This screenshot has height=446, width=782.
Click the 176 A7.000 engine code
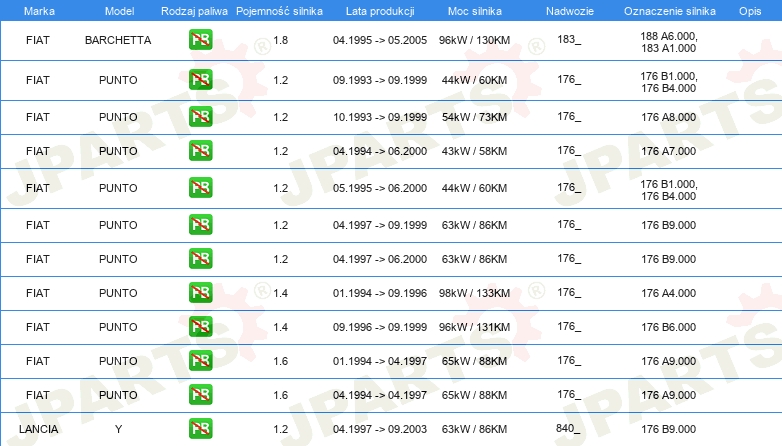click(669, 151)
